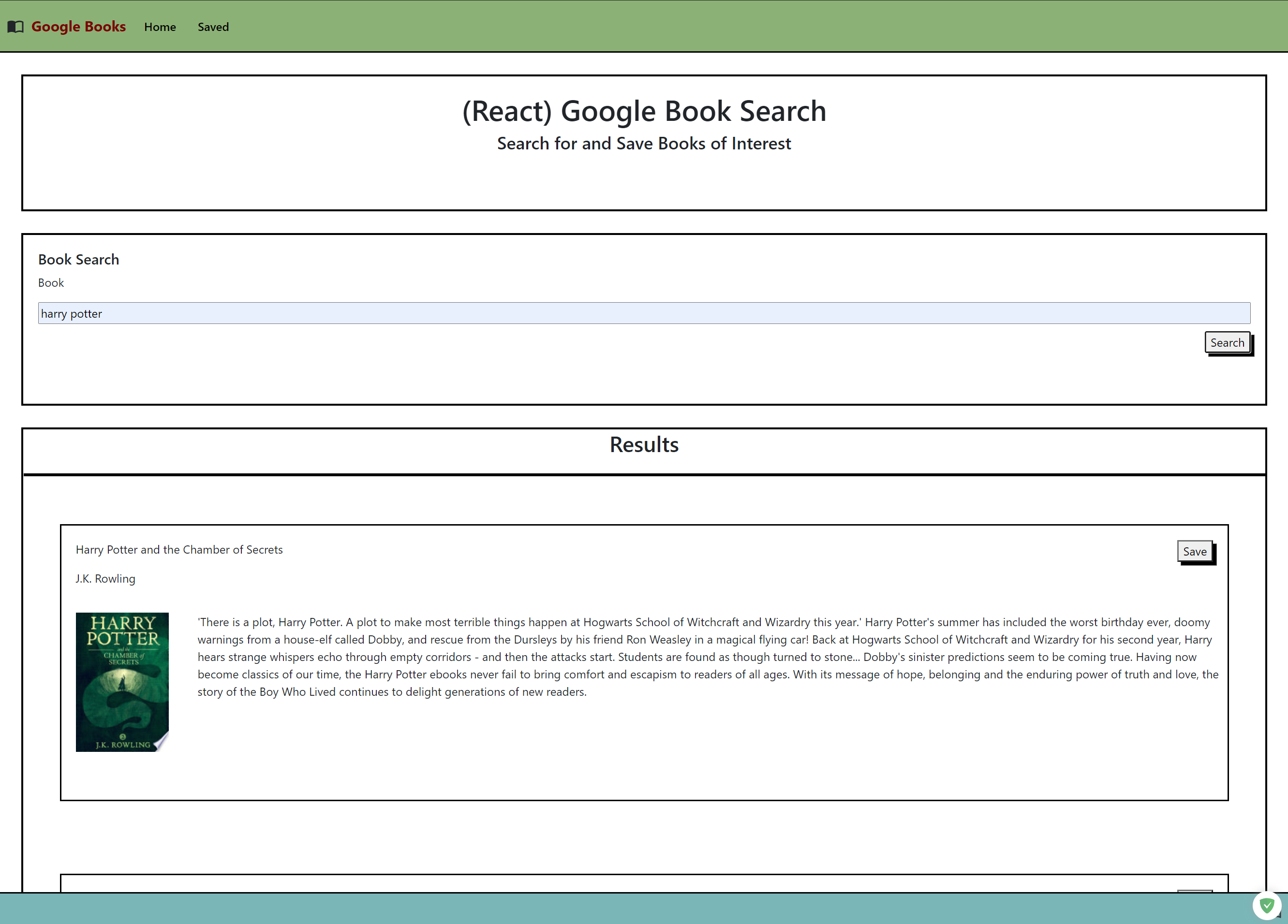Open the Home navigation link

click(160, 27)
